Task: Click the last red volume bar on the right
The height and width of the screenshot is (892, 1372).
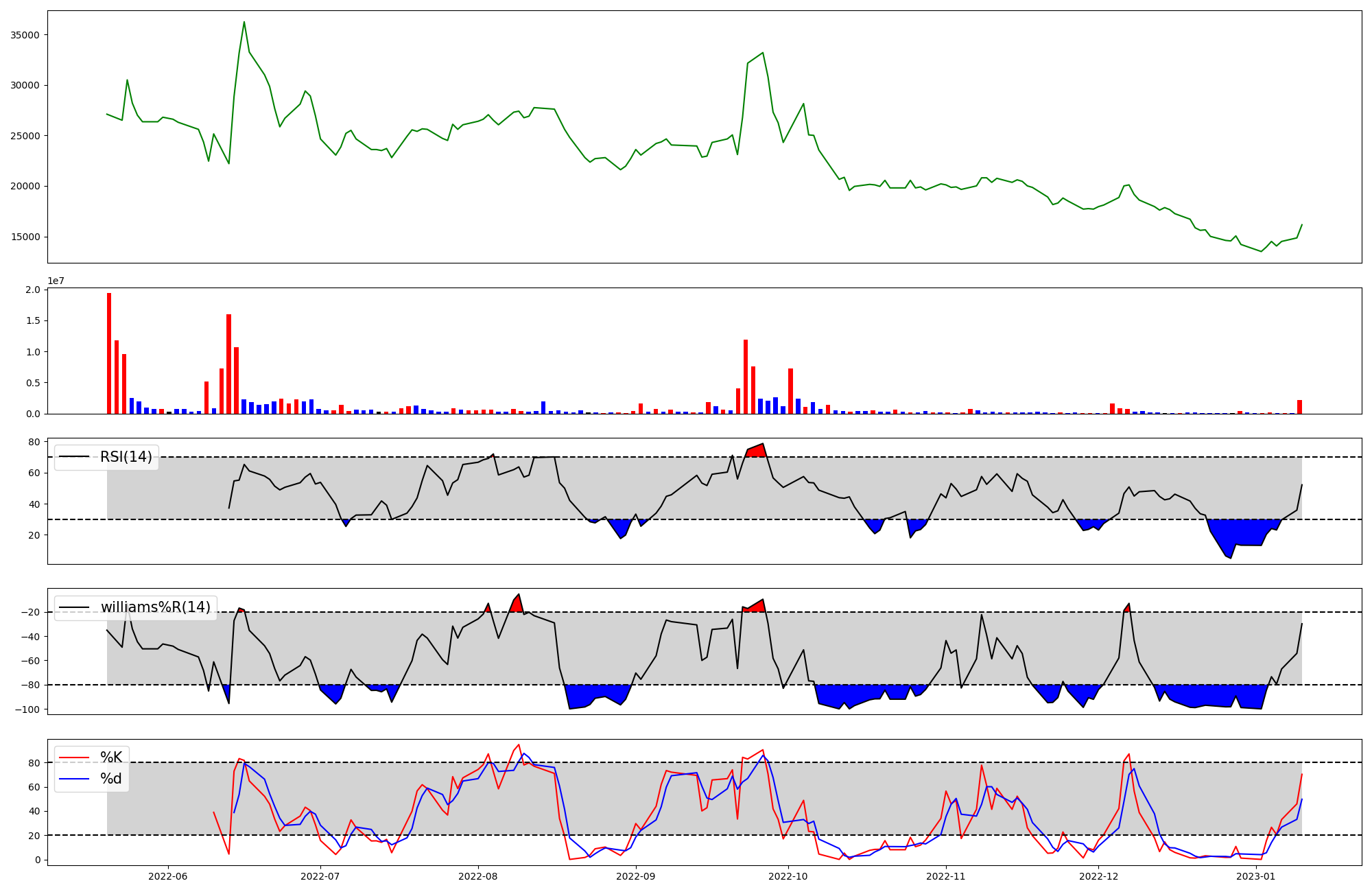Action: tap(1299, 407)
